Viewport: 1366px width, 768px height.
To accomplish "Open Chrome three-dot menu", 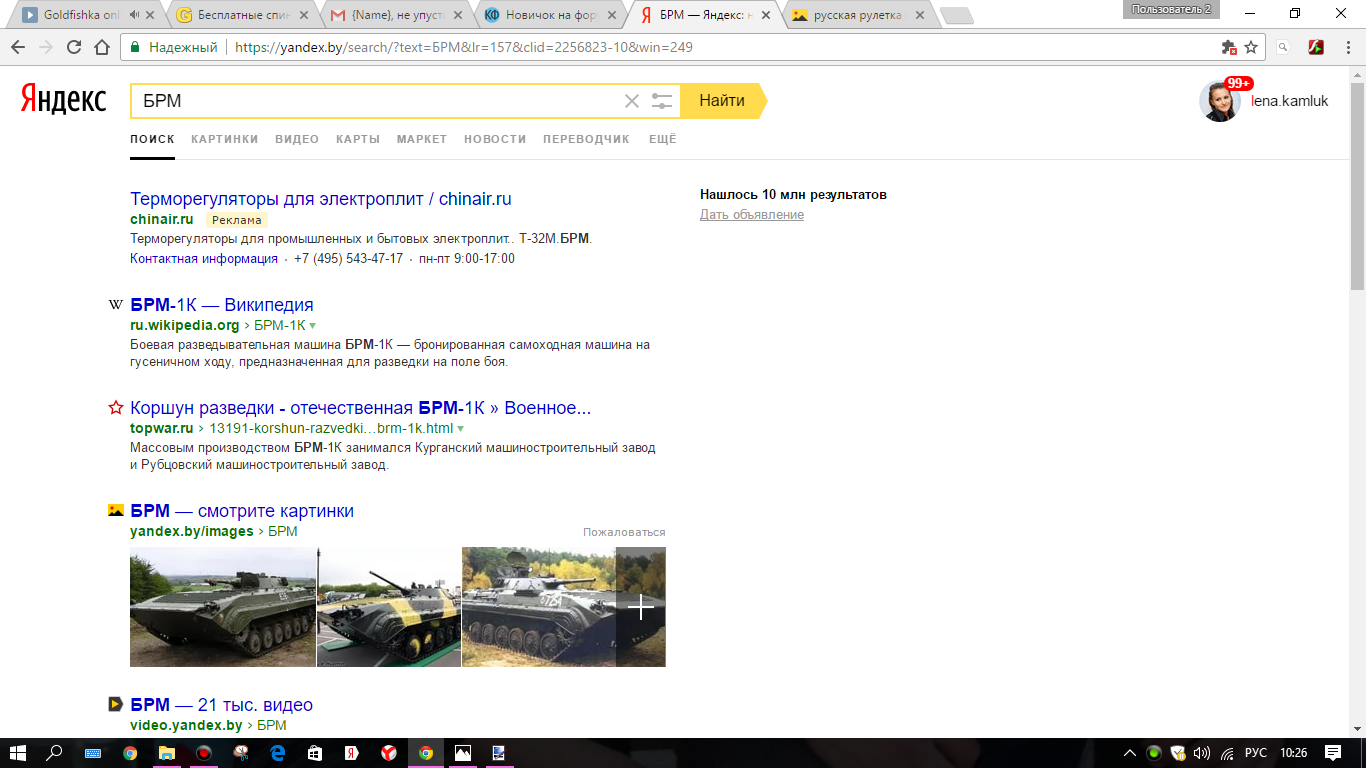I will tap(1349, 47).
